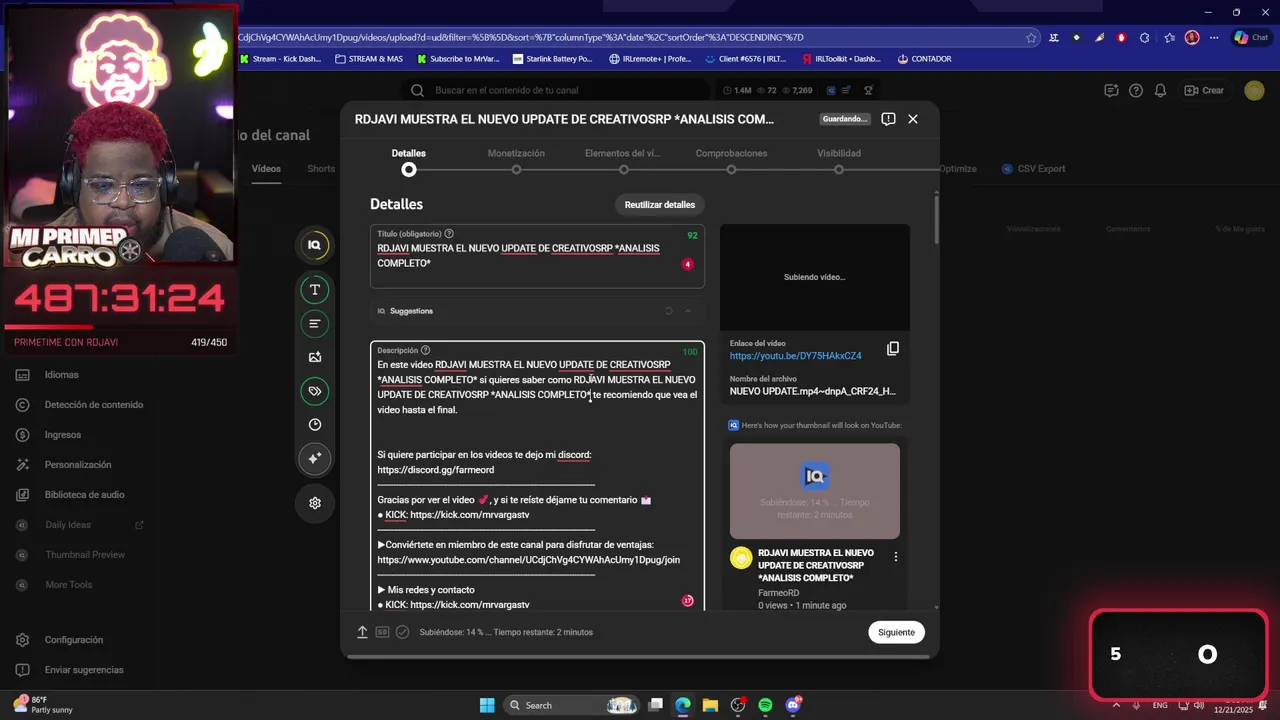Screen dimensions: 1280x720
Task: Open File Explorer from the taskbar
Action: tap(710, 705)
